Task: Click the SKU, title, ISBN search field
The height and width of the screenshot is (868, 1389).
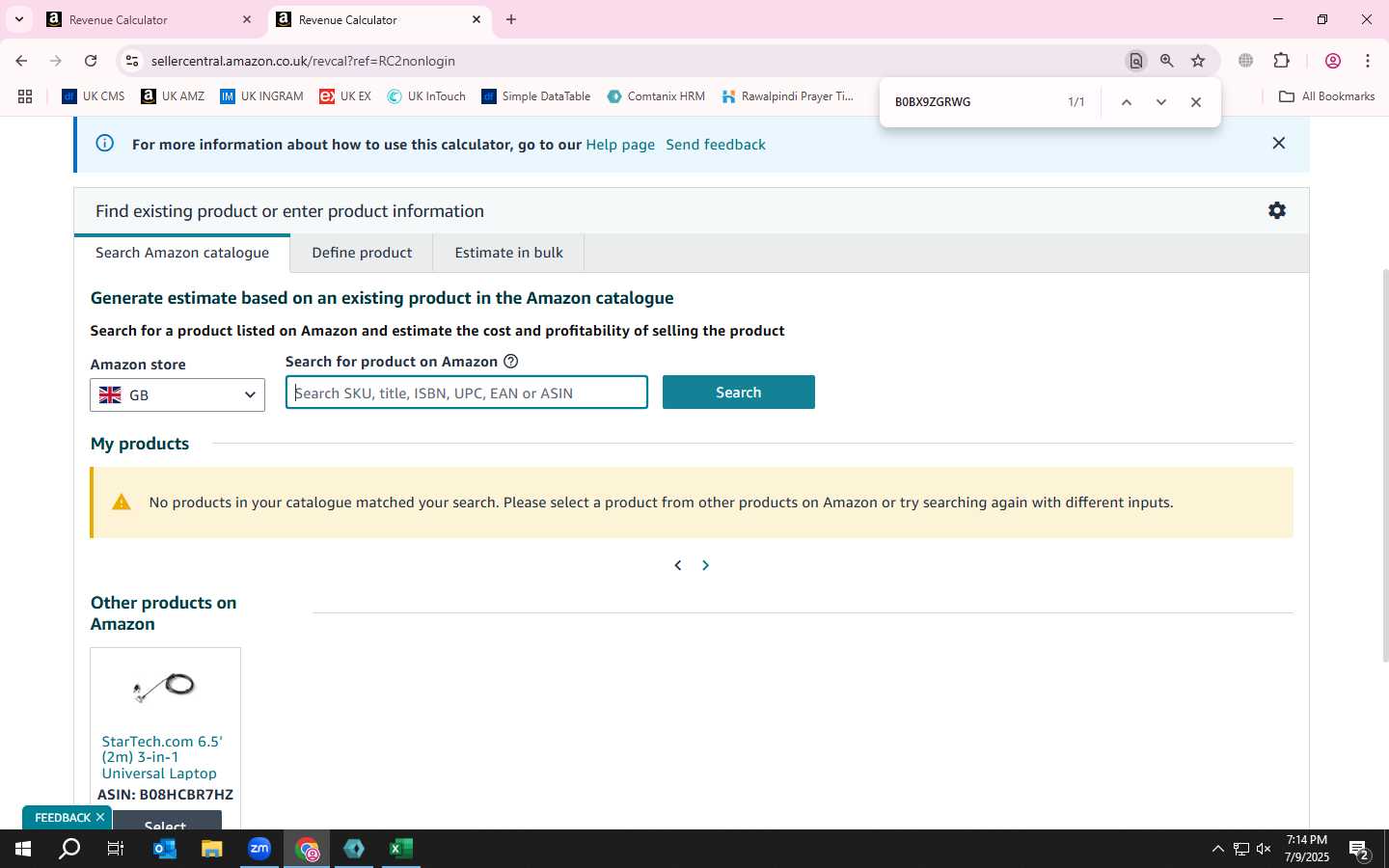Action: coord(467,393)
